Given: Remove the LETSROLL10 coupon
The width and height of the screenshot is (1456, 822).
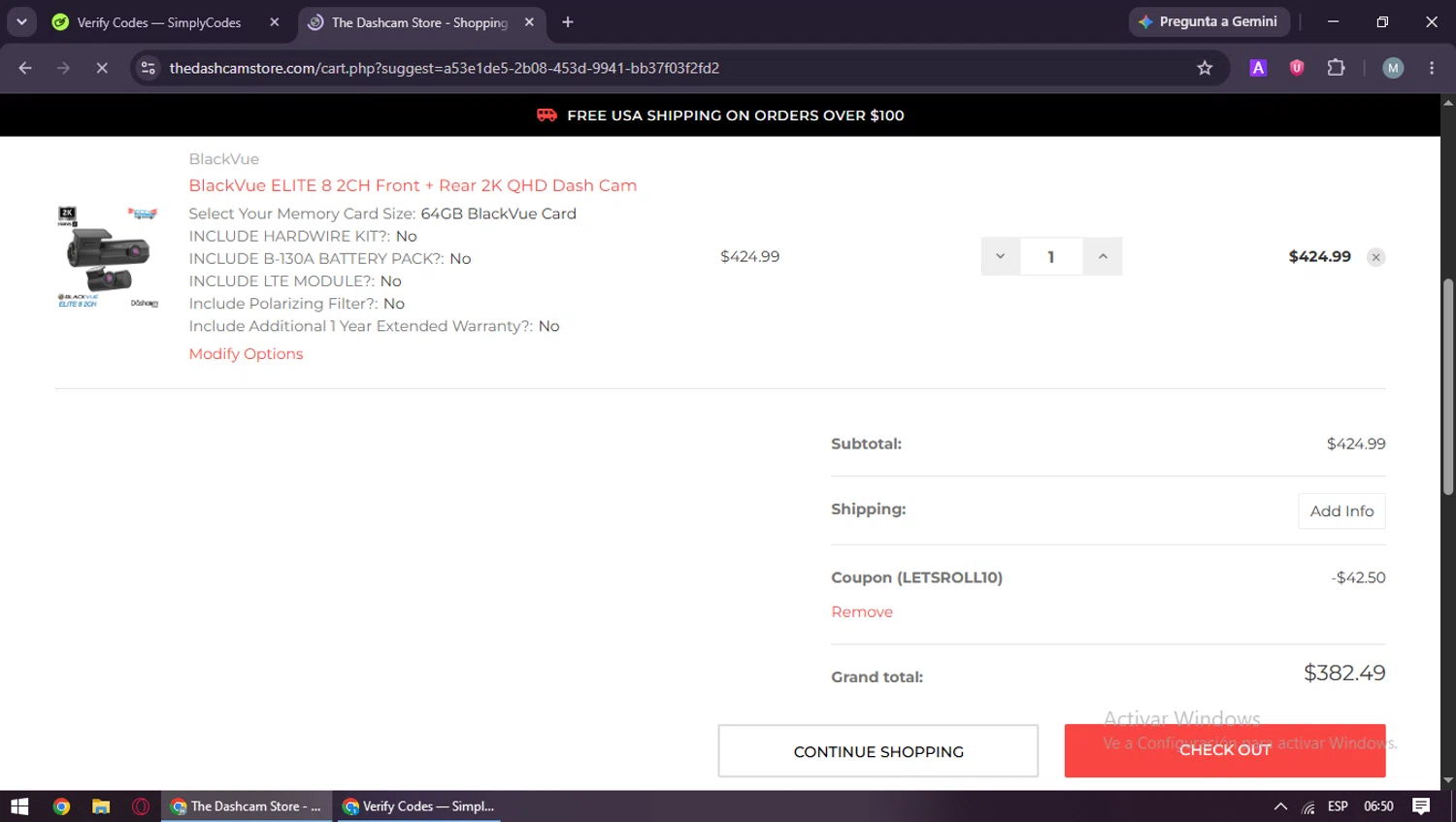Looking at the screenshot, I should [862, 612].
